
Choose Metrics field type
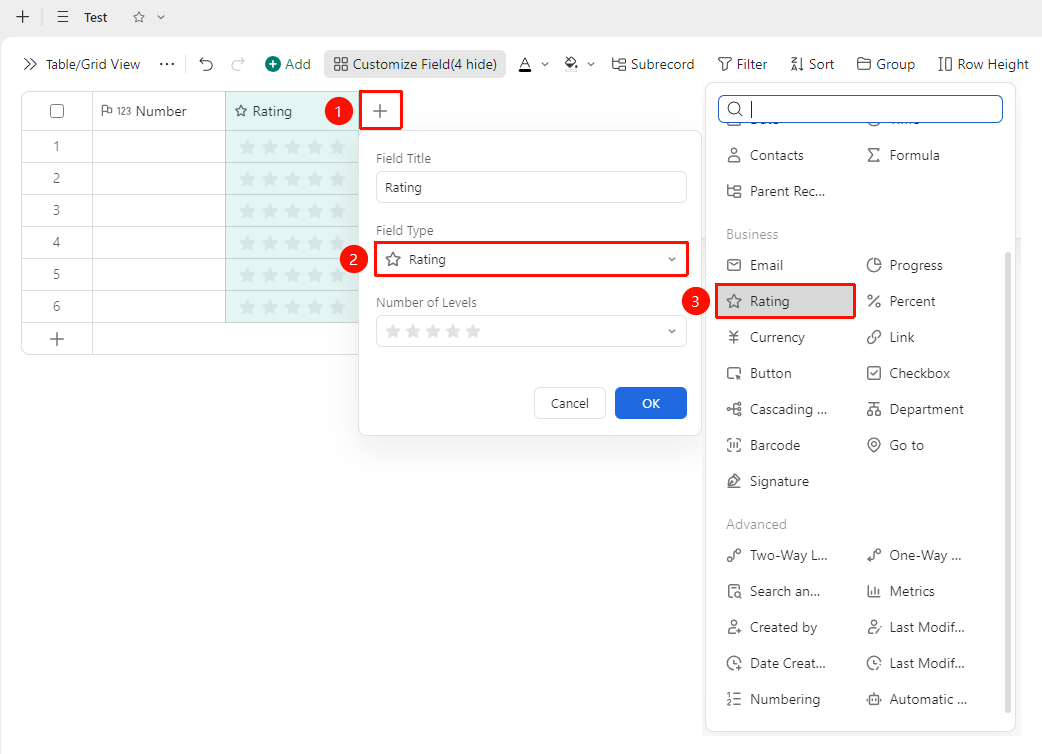tap(900, 591)
